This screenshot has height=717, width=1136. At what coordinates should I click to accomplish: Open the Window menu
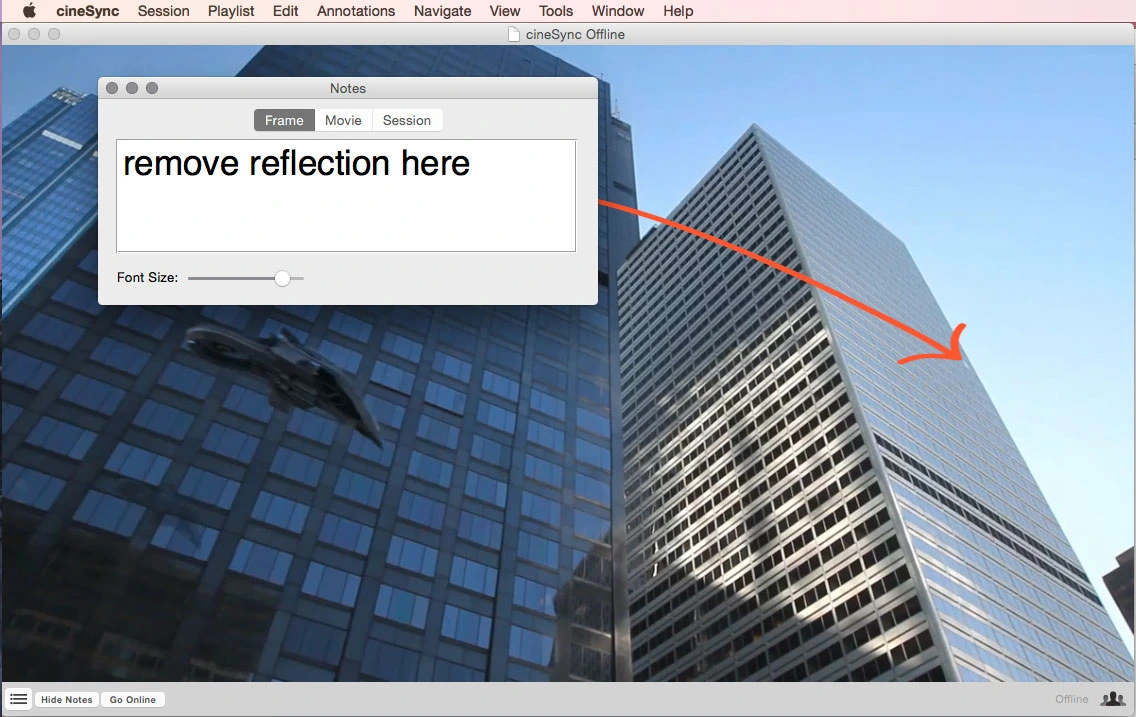[x=617, y=11]
